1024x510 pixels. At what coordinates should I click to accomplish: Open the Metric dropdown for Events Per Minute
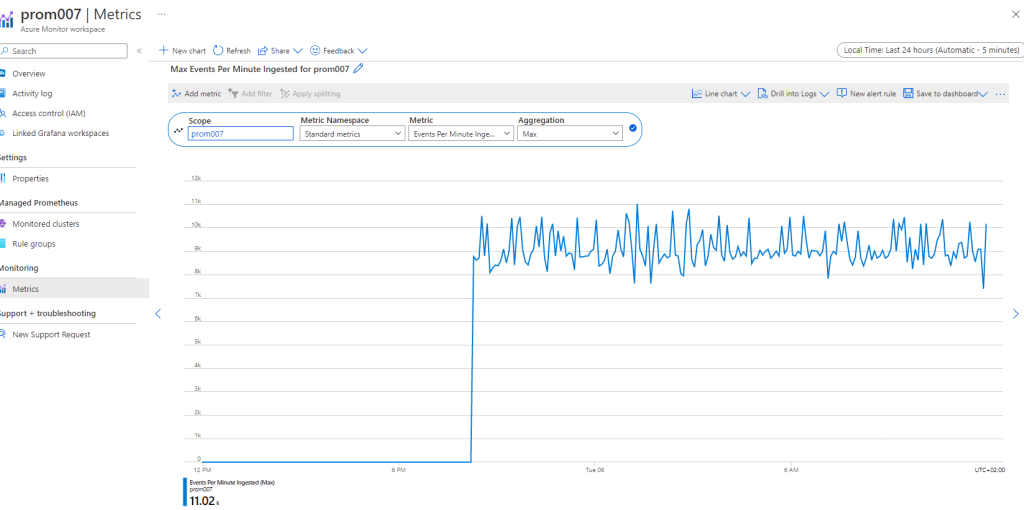pos(461,133)
